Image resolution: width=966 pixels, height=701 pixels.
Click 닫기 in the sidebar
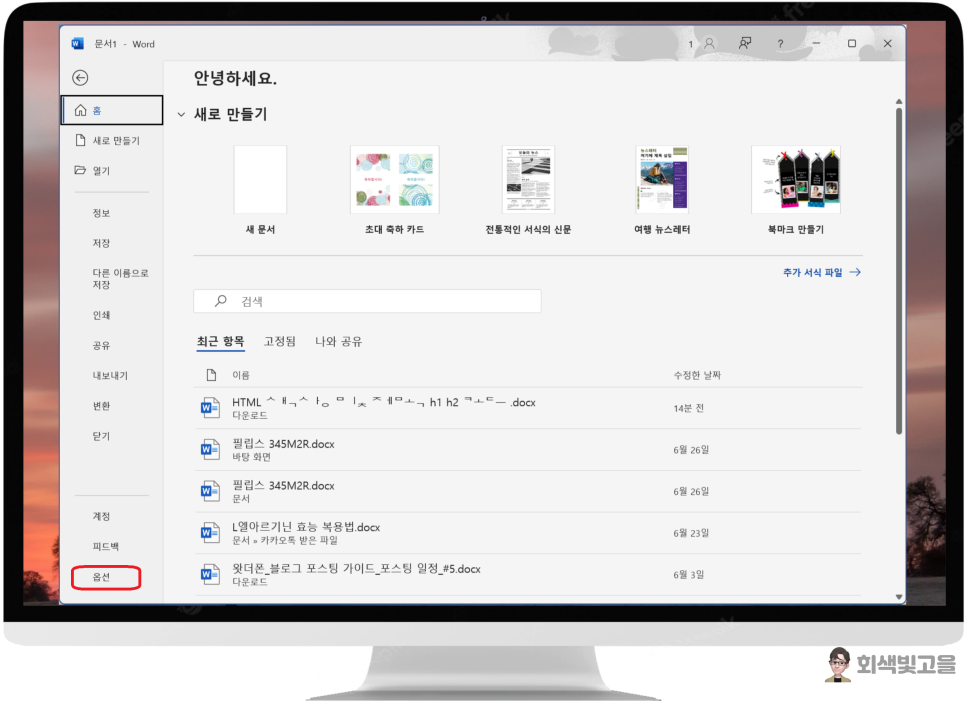(x=101, y=436)
